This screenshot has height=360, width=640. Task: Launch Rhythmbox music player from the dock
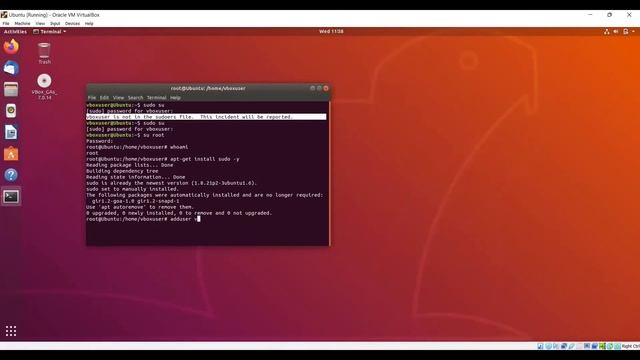[x=11, y=111]
